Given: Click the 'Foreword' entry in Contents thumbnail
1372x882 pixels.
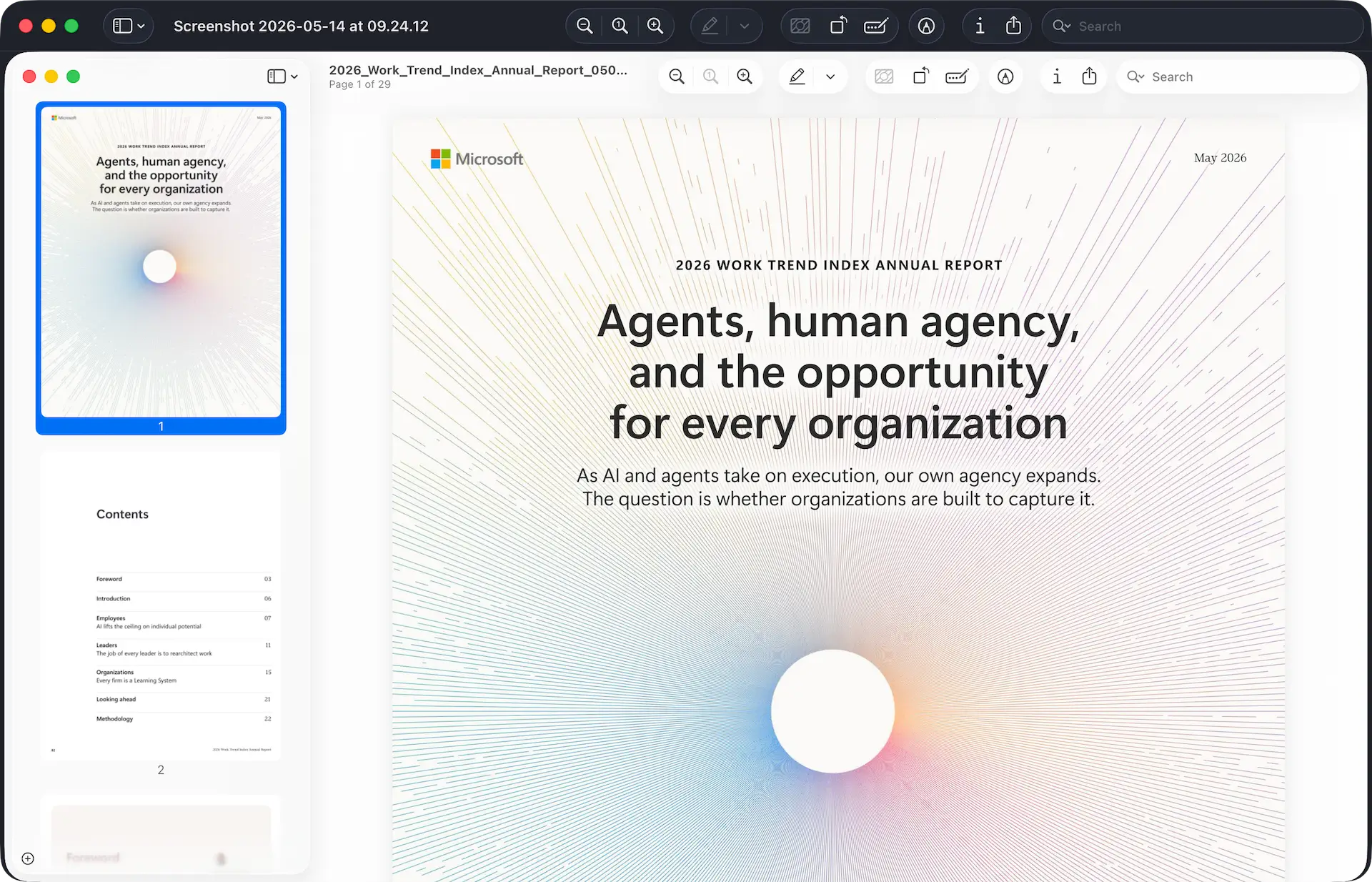Looking at the screenshot, I should (x=109, y=579).
